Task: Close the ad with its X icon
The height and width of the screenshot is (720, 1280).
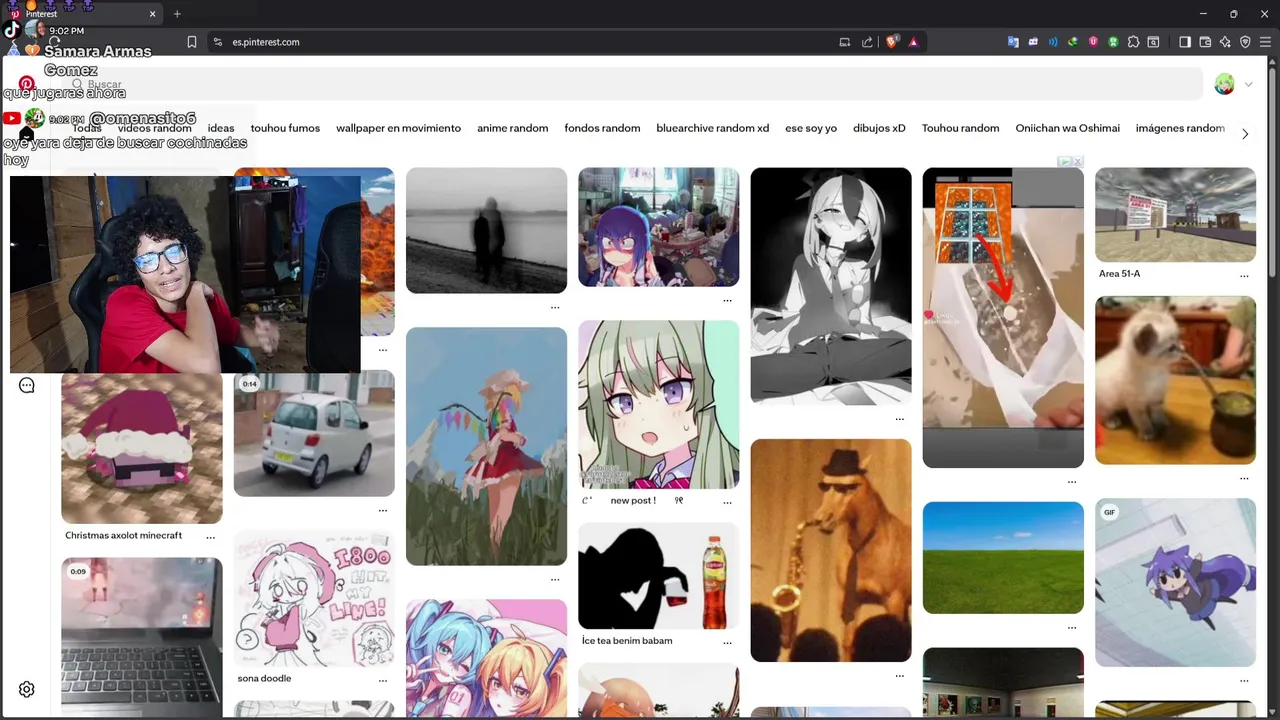Action: pos(1078,161)
